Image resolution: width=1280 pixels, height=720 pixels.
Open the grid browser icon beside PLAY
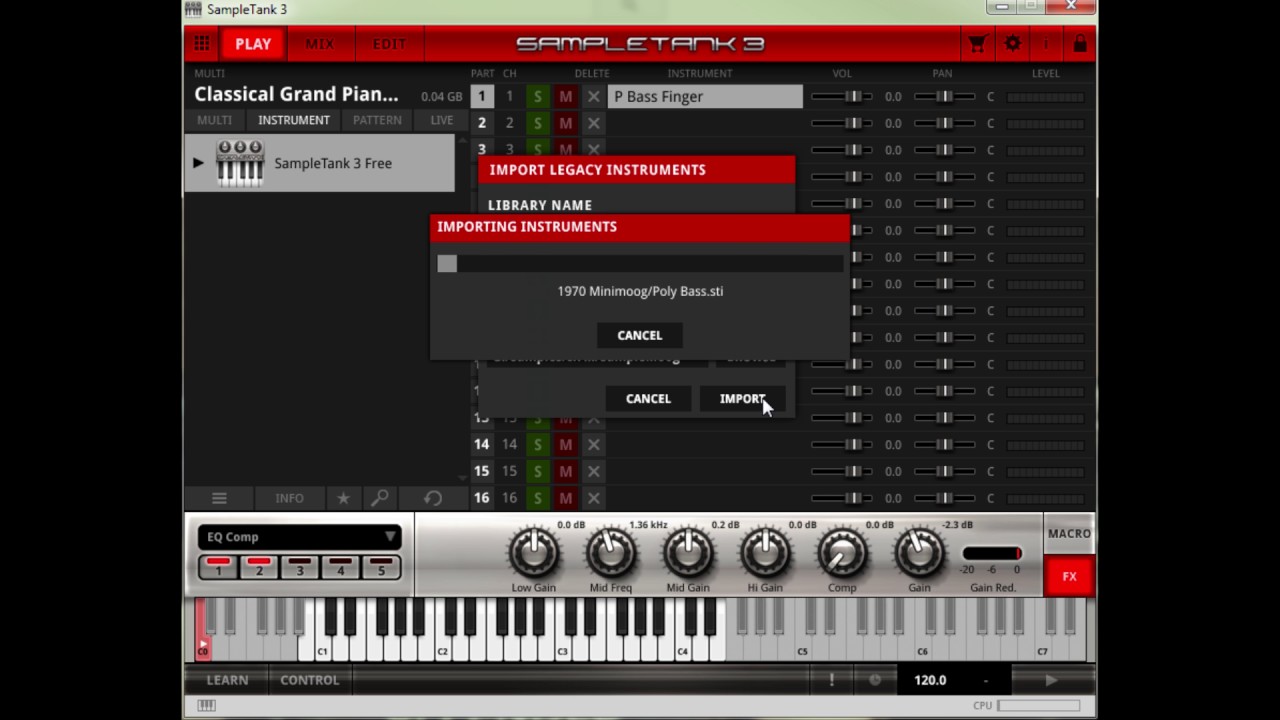(x=202, y=44)
